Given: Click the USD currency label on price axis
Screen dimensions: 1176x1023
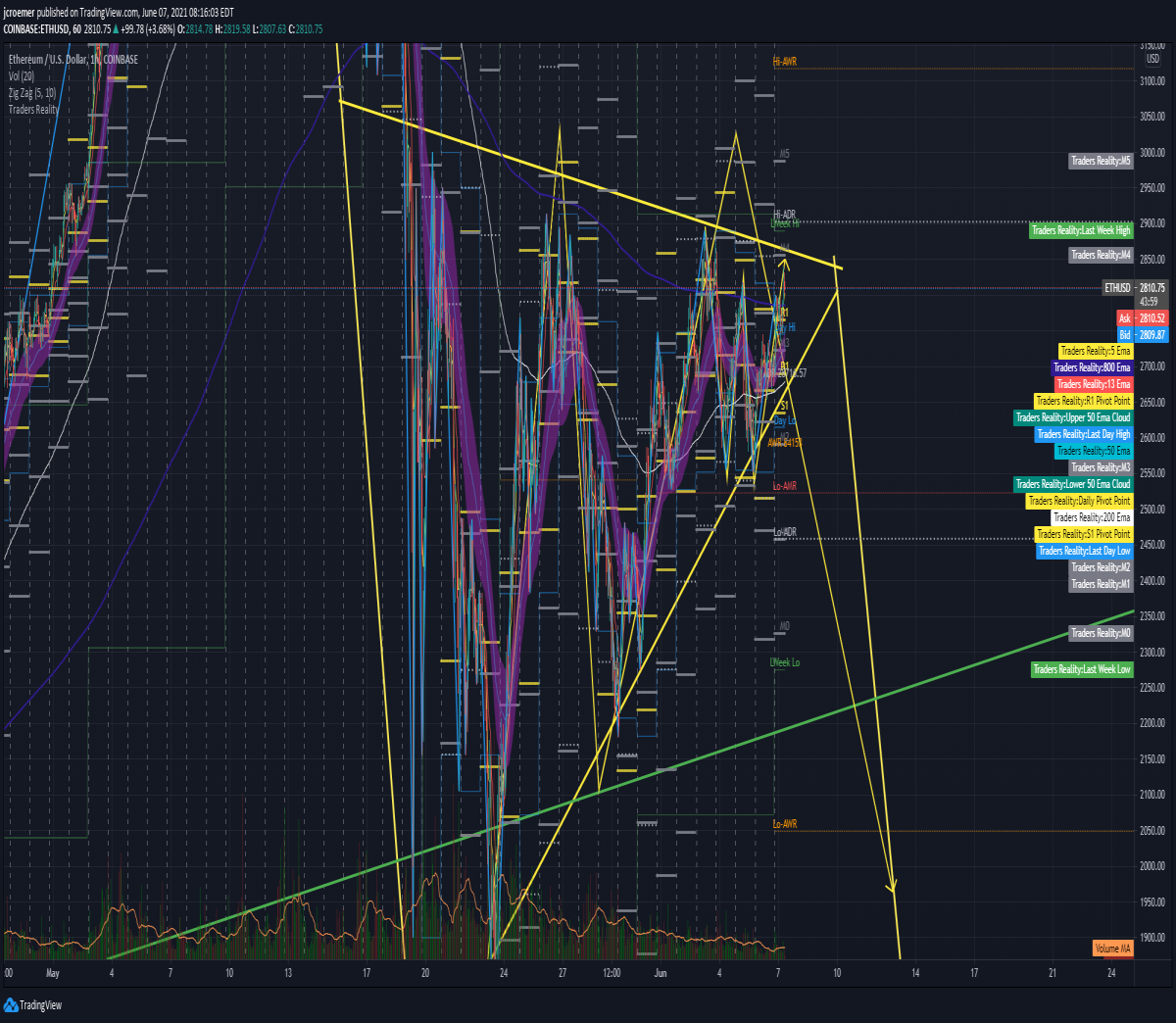Looking at the screenshot, I should [1152, 59].
